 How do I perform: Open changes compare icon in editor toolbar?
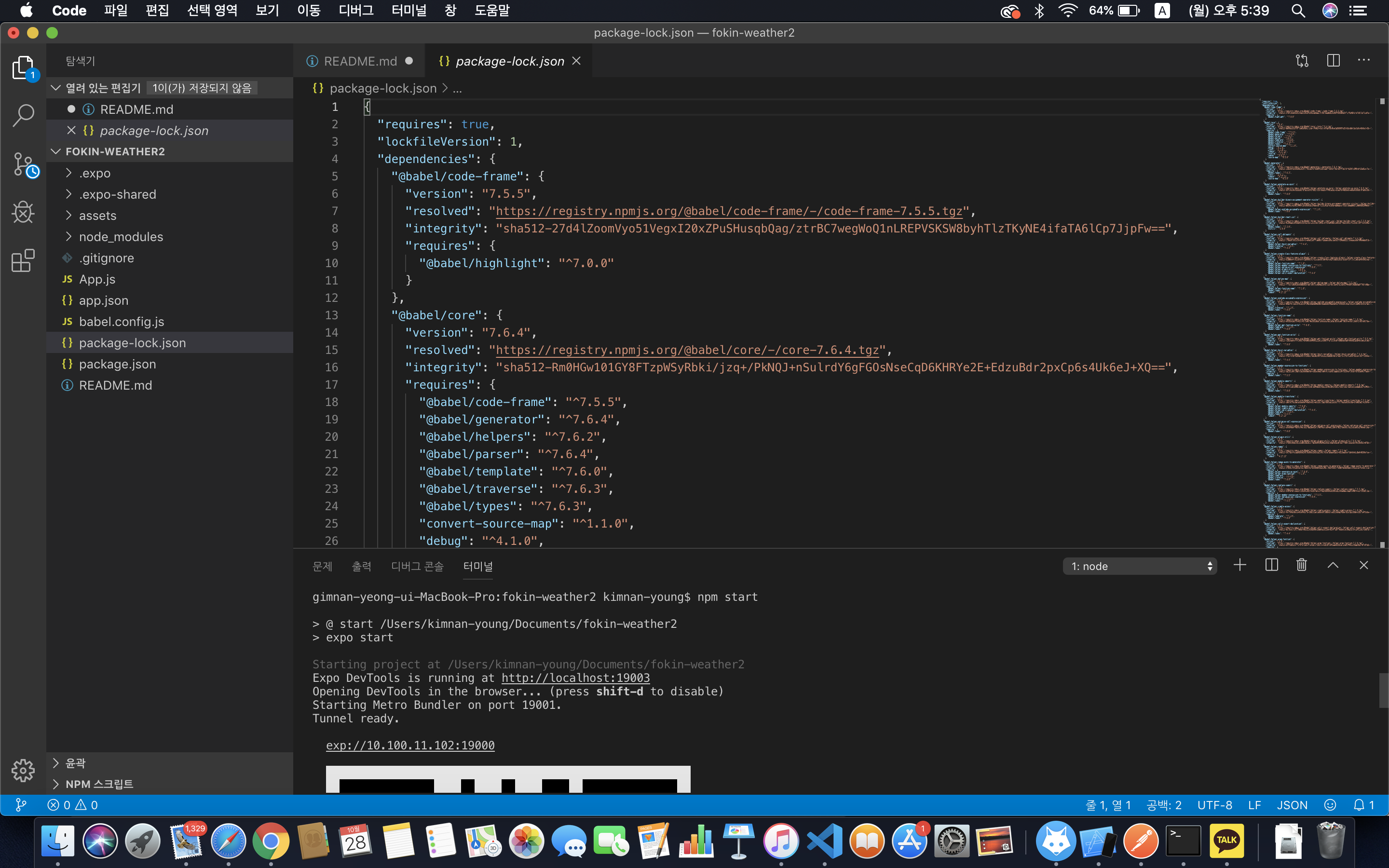point(1302,60)
